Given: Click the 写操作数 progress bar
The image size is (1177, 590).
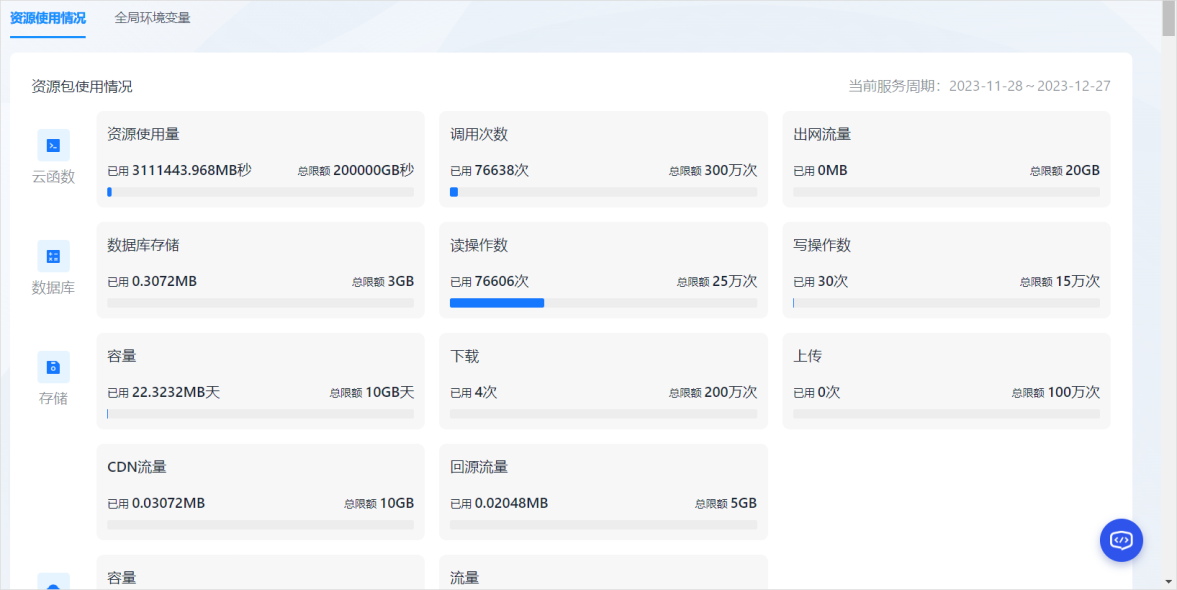Looking at the screenshot, I should (x=947, y=303).
